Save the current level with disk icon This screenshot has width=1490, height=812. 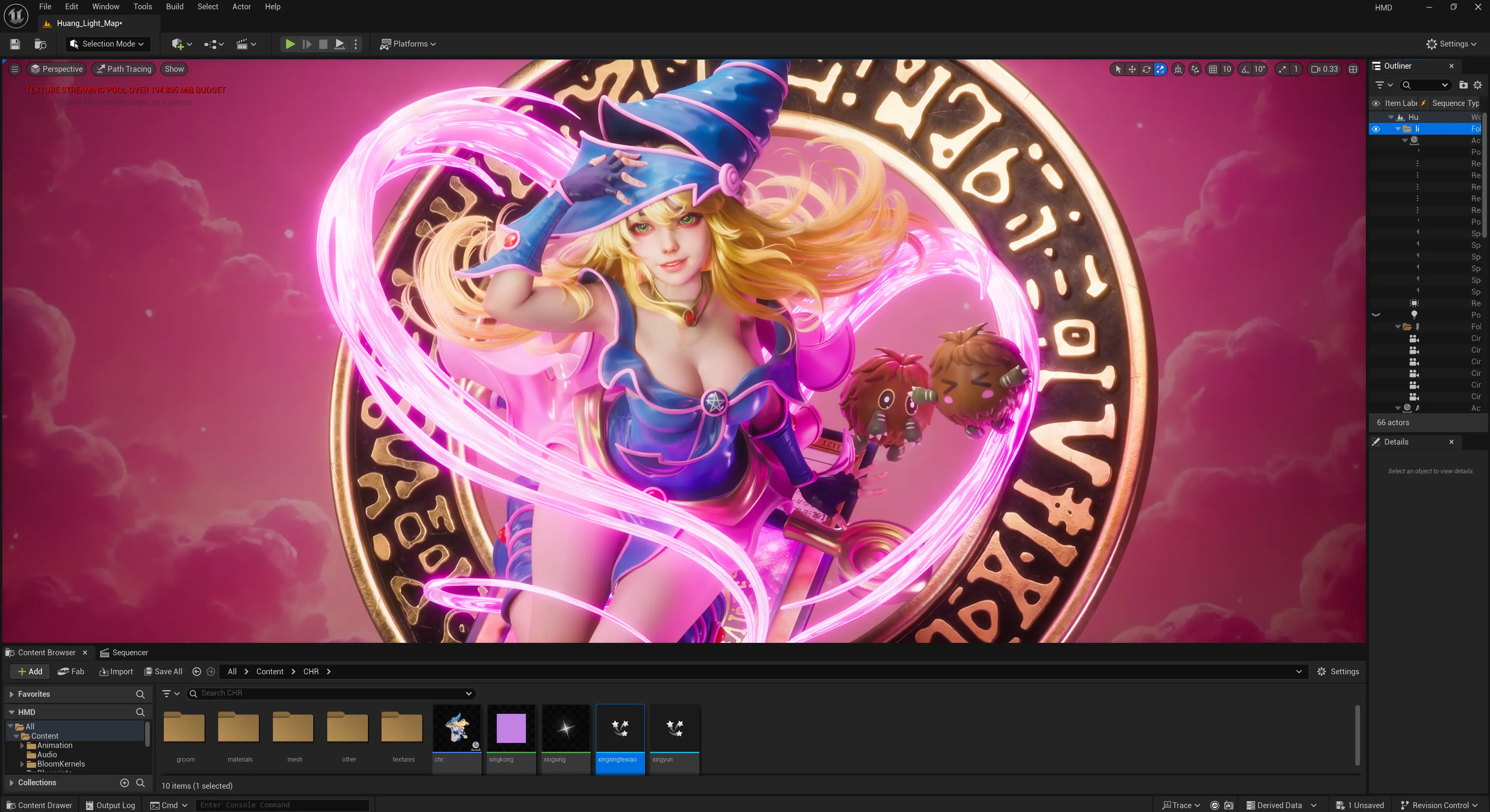click(x=15, y=44)
